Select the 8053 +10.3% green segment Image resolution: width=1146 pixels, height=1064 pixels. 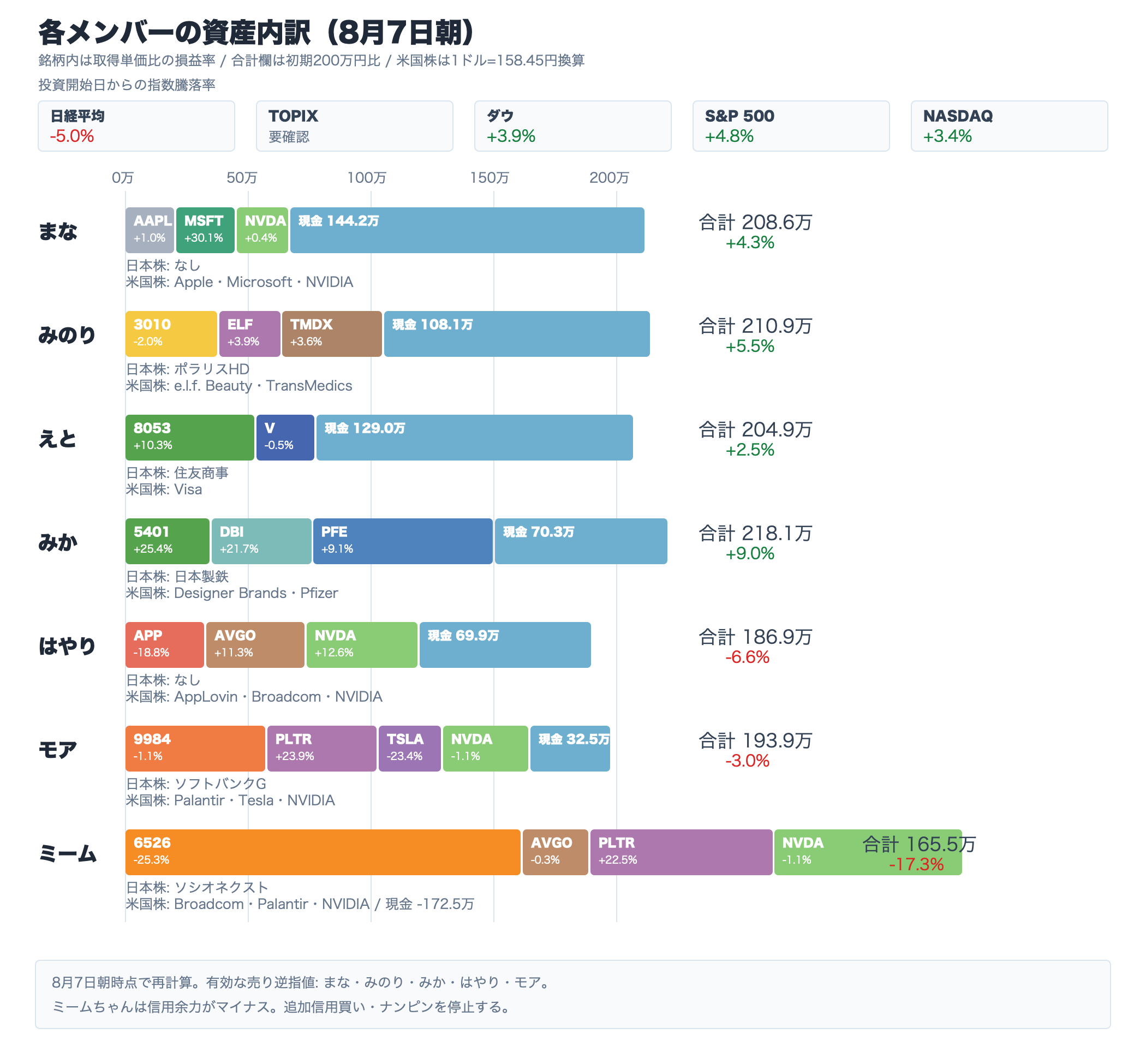coord(189,438)
